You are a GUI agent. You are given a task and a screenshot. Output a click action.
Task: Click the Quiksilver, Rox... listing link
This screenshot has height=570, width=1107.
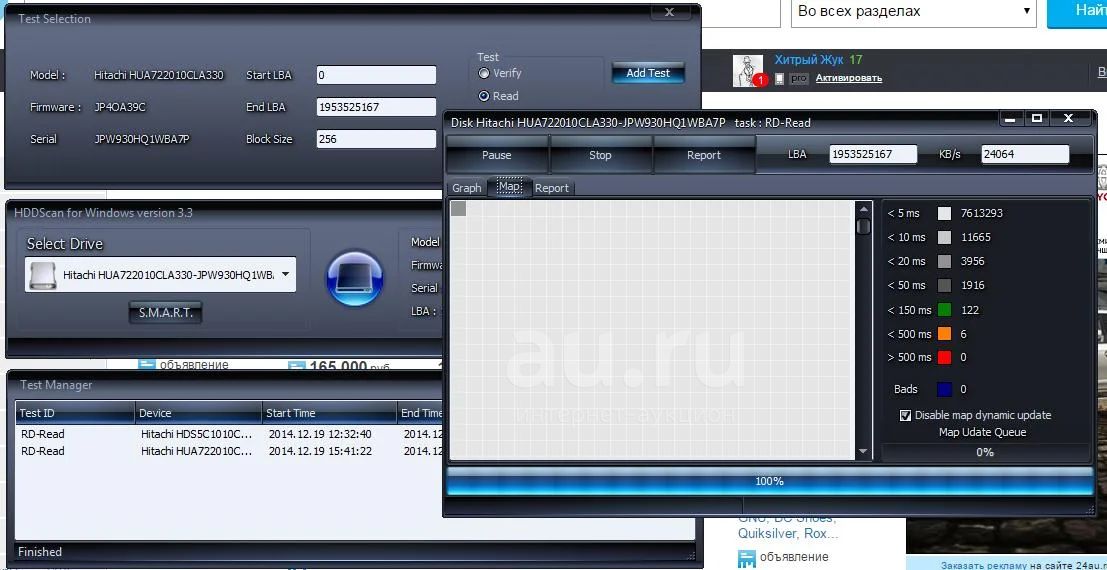[788, 534]
